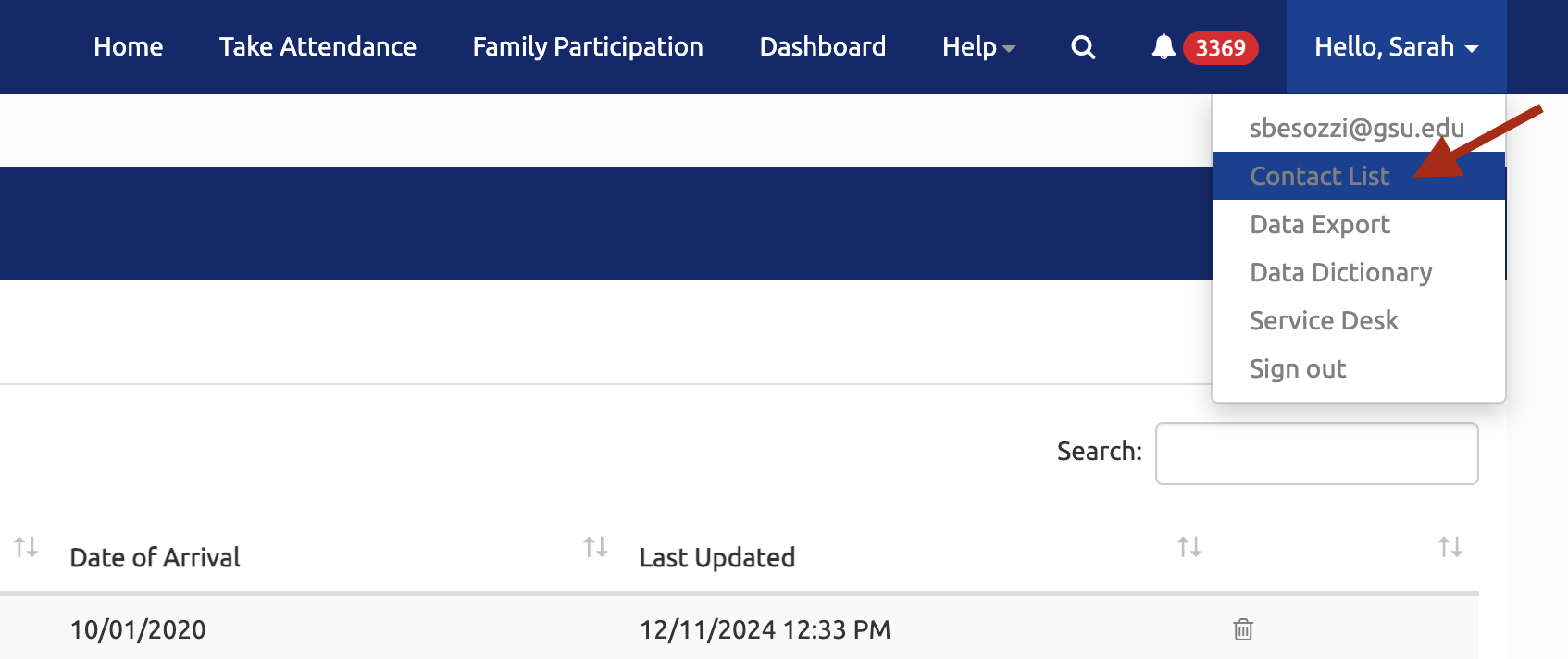This screenshot has width=1568, height=659.
Task: Open Take Attendance page
Action: (317, 47)
